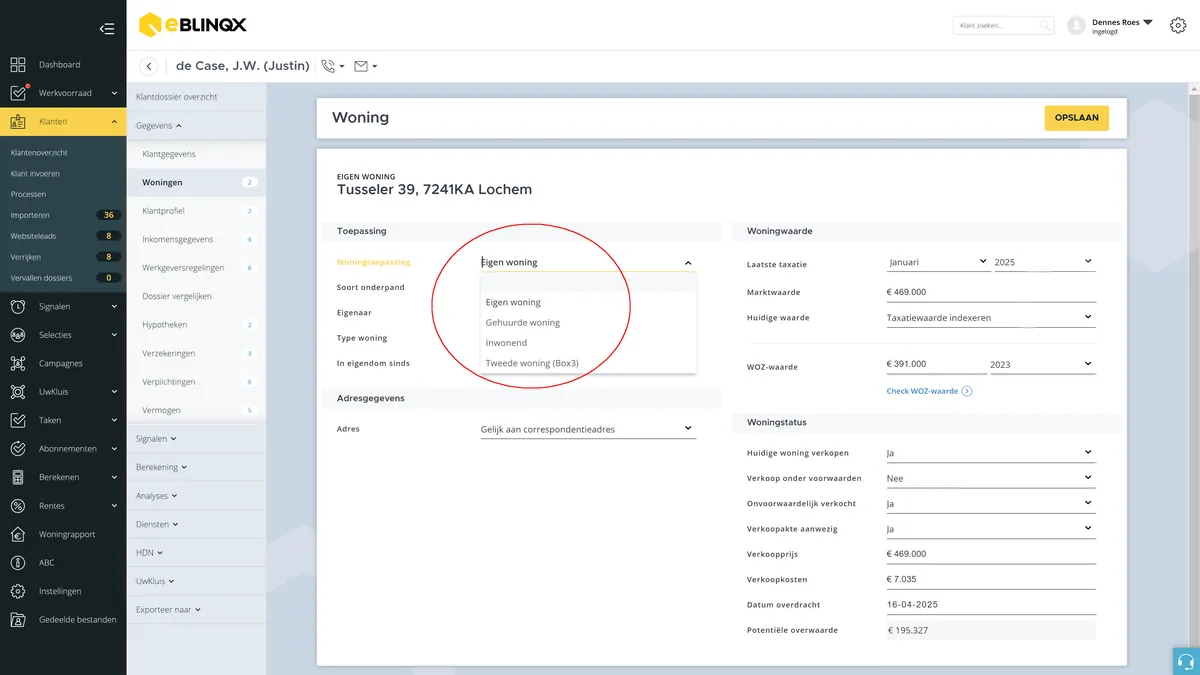Collapse sidebar with hamburger arrow icon

pyautogui.click(x=107, y=29)
